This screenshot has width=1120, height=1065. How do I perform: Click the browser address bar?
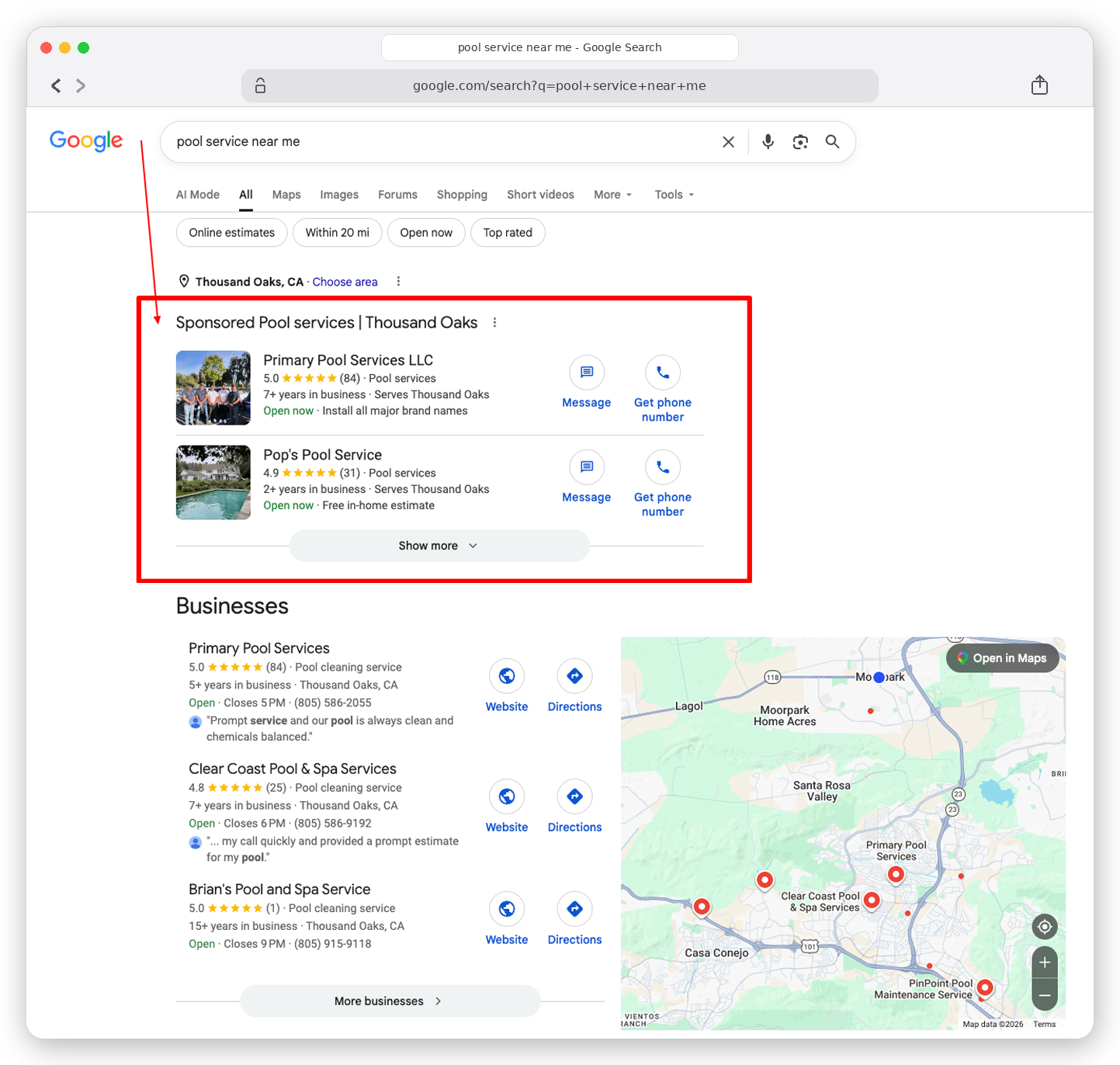pos(560,85)
